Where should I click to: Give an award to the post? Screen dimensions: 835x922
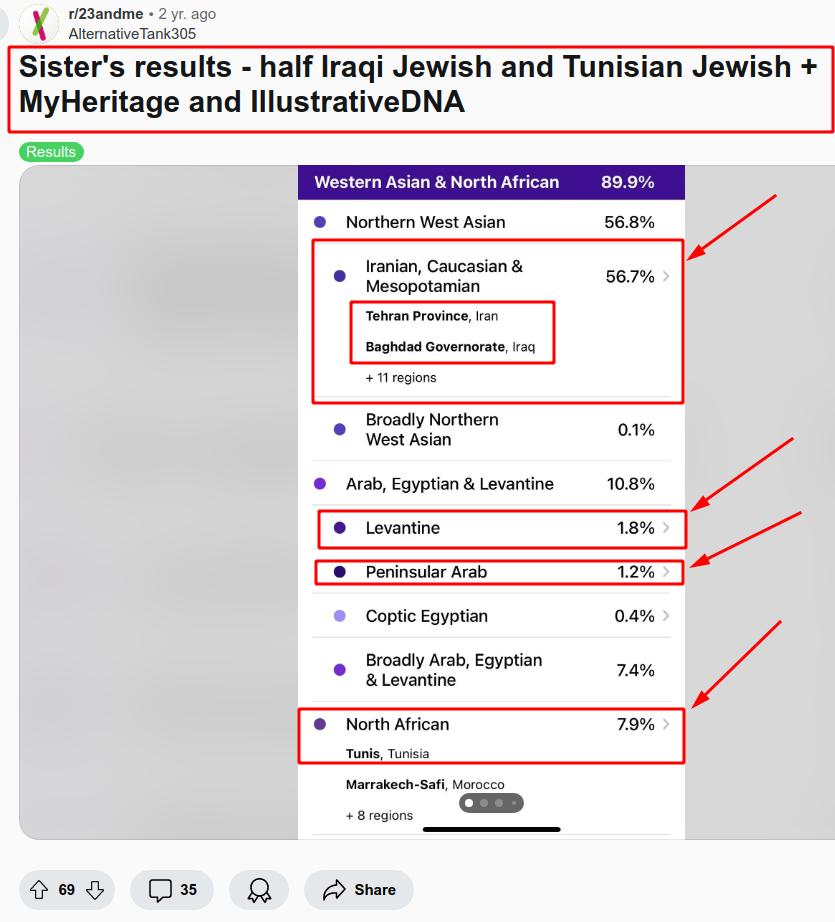click(259, 890)
